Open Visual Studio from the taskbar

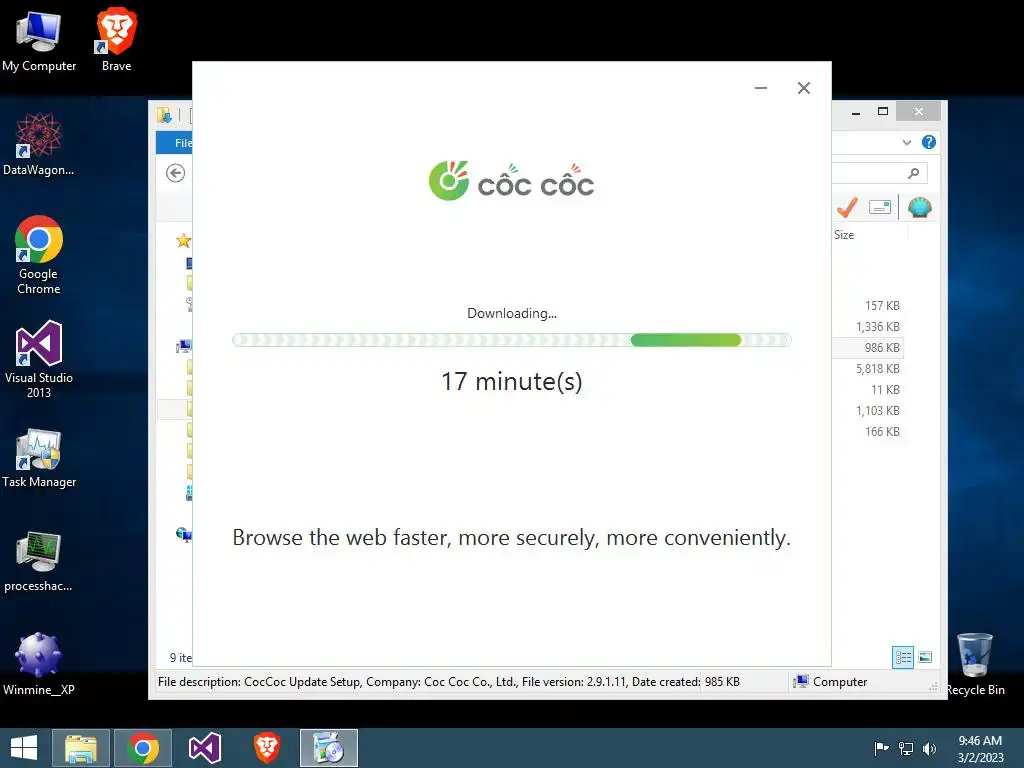coord(204,748)
